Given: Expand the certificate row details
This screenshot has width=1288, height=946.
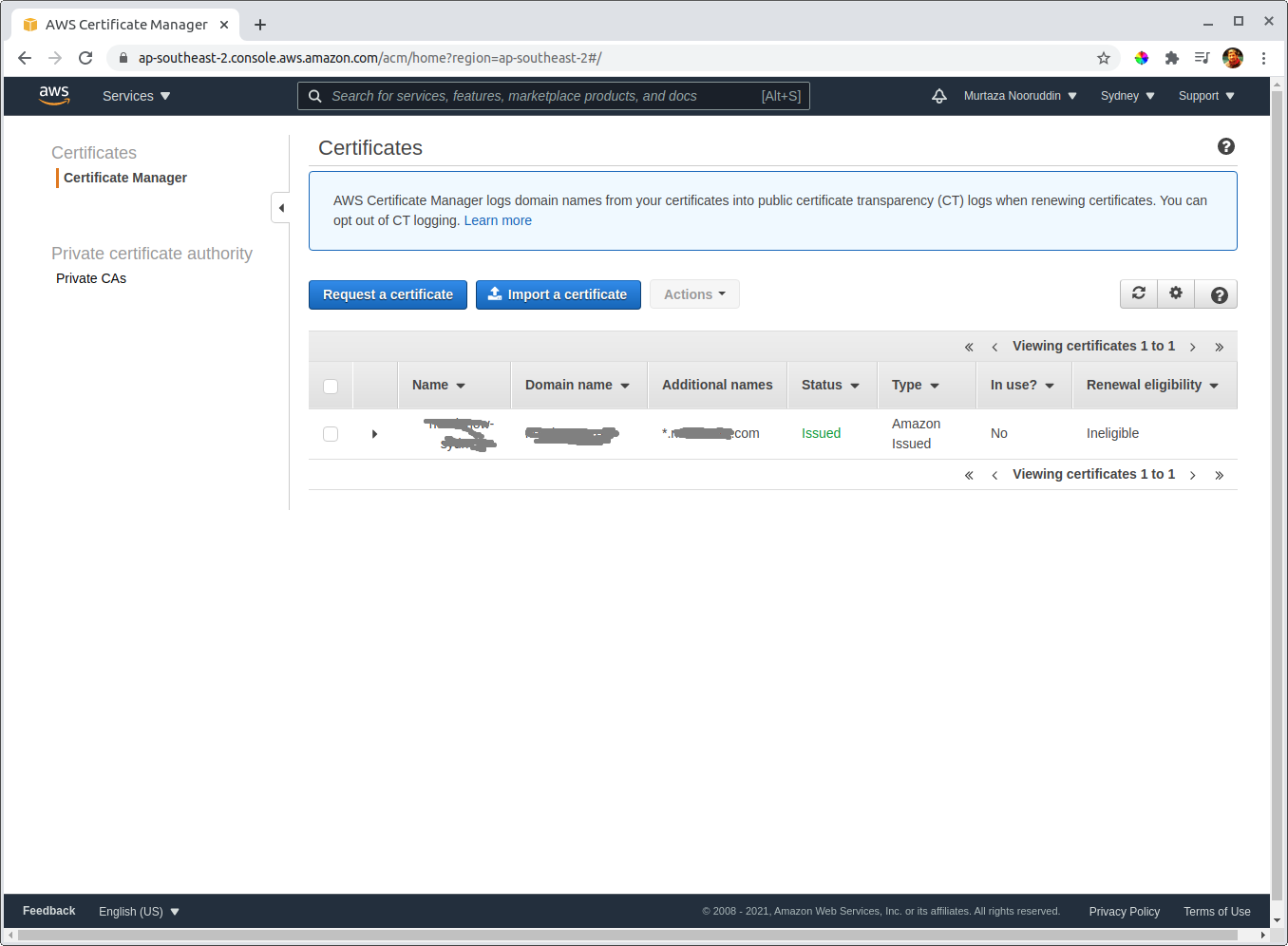Looking at the screenshot, I should click(x=374, y=433).
